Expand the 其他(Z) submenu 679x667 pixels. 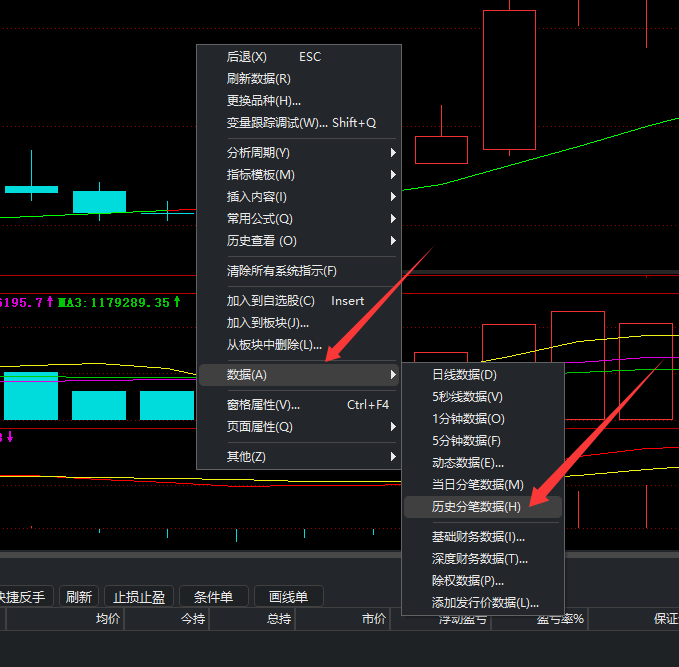point(247,457)
